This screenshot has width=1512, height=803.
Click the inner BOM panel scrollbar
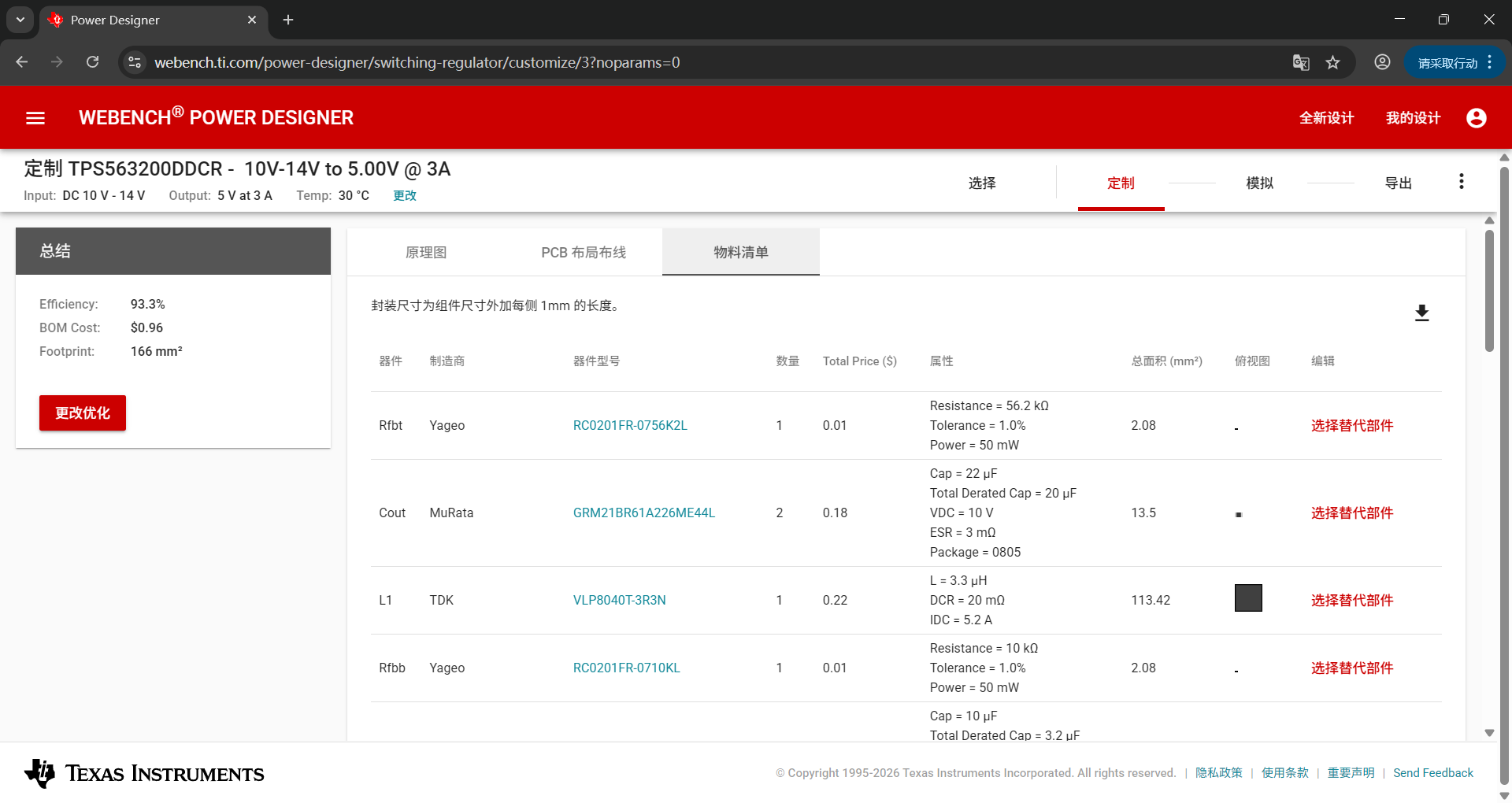click(1489, 291)
